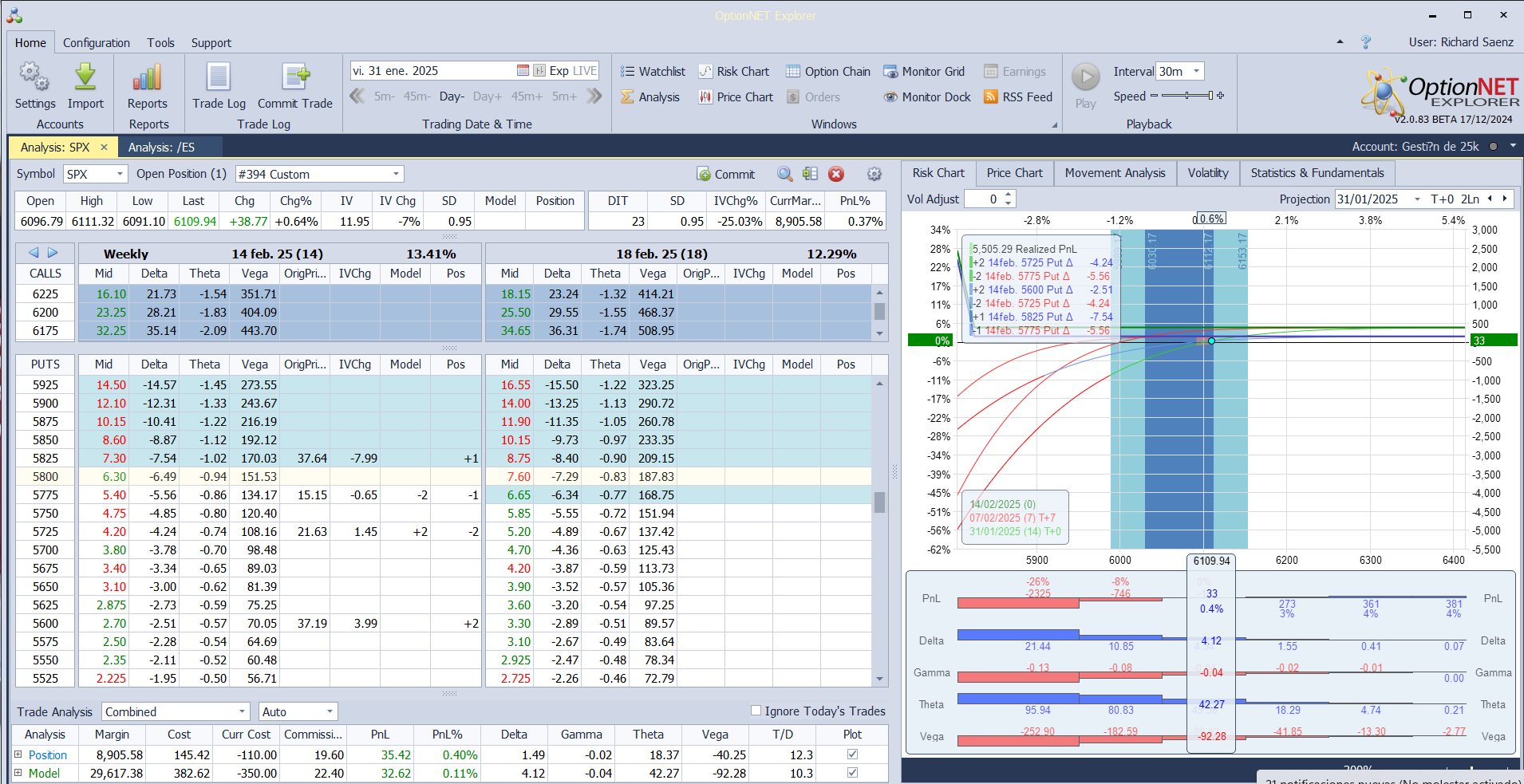Open the Watchlist window
Screen dimensions: 1524x784
(653, 72)
